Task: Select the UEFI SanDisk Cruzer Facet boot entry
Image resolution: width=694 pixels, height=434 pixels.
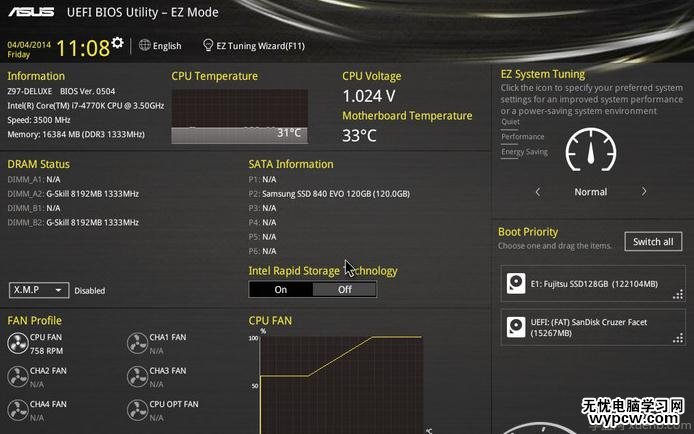Action: (x=593, y=327)
